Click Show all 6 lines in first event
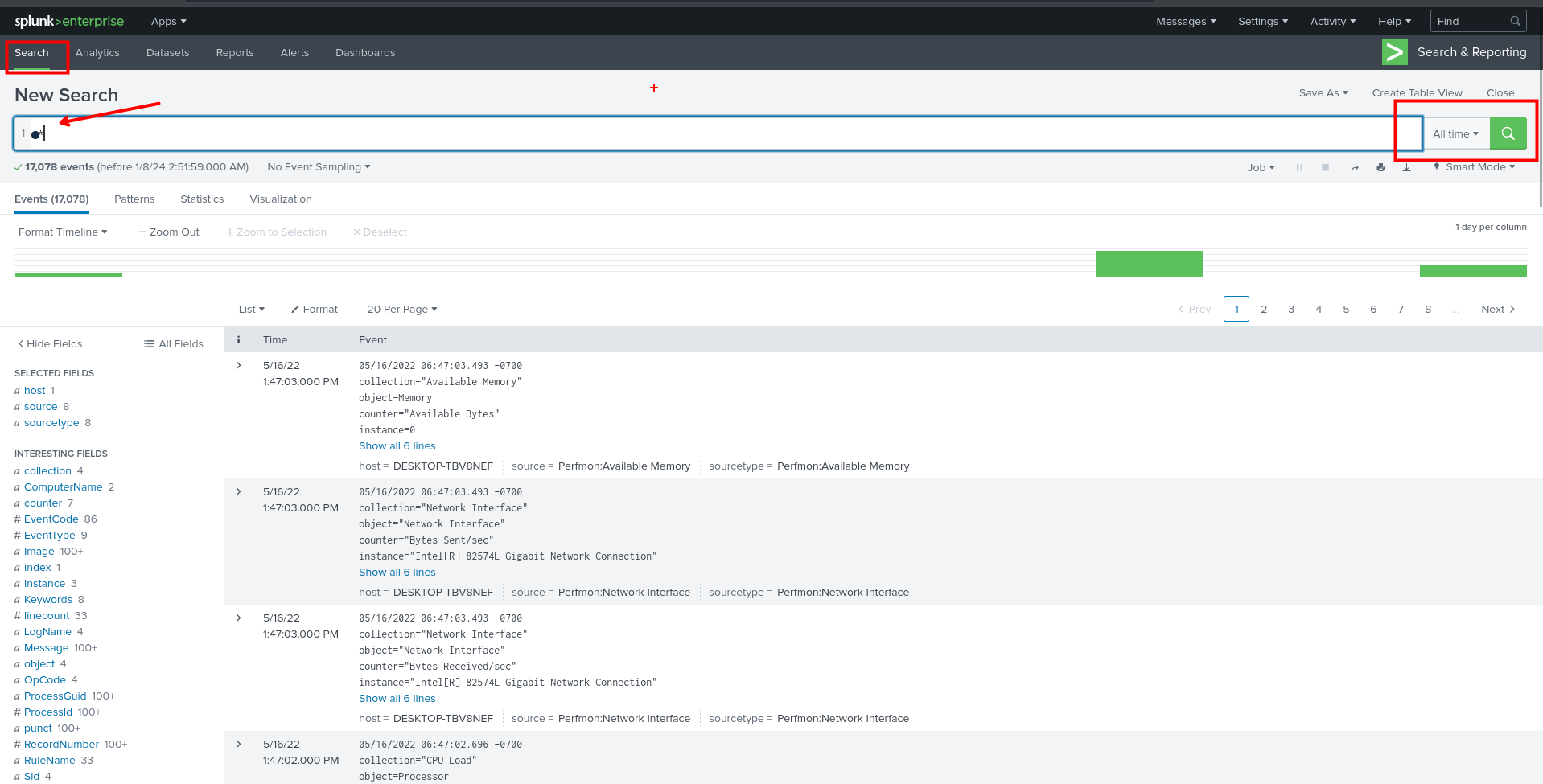Image resolution: width=1543 pixels, height=784 pixels. click(397, 446)
